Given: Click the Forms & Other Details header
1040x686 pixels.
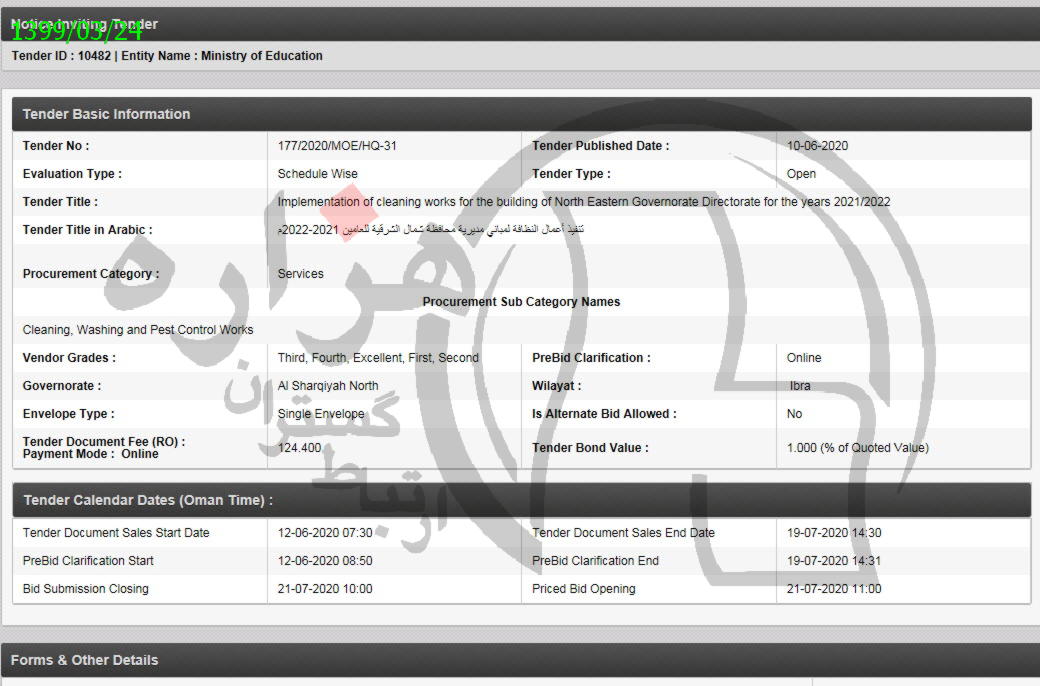Looking at the screenshot, I should coord(84,660).
